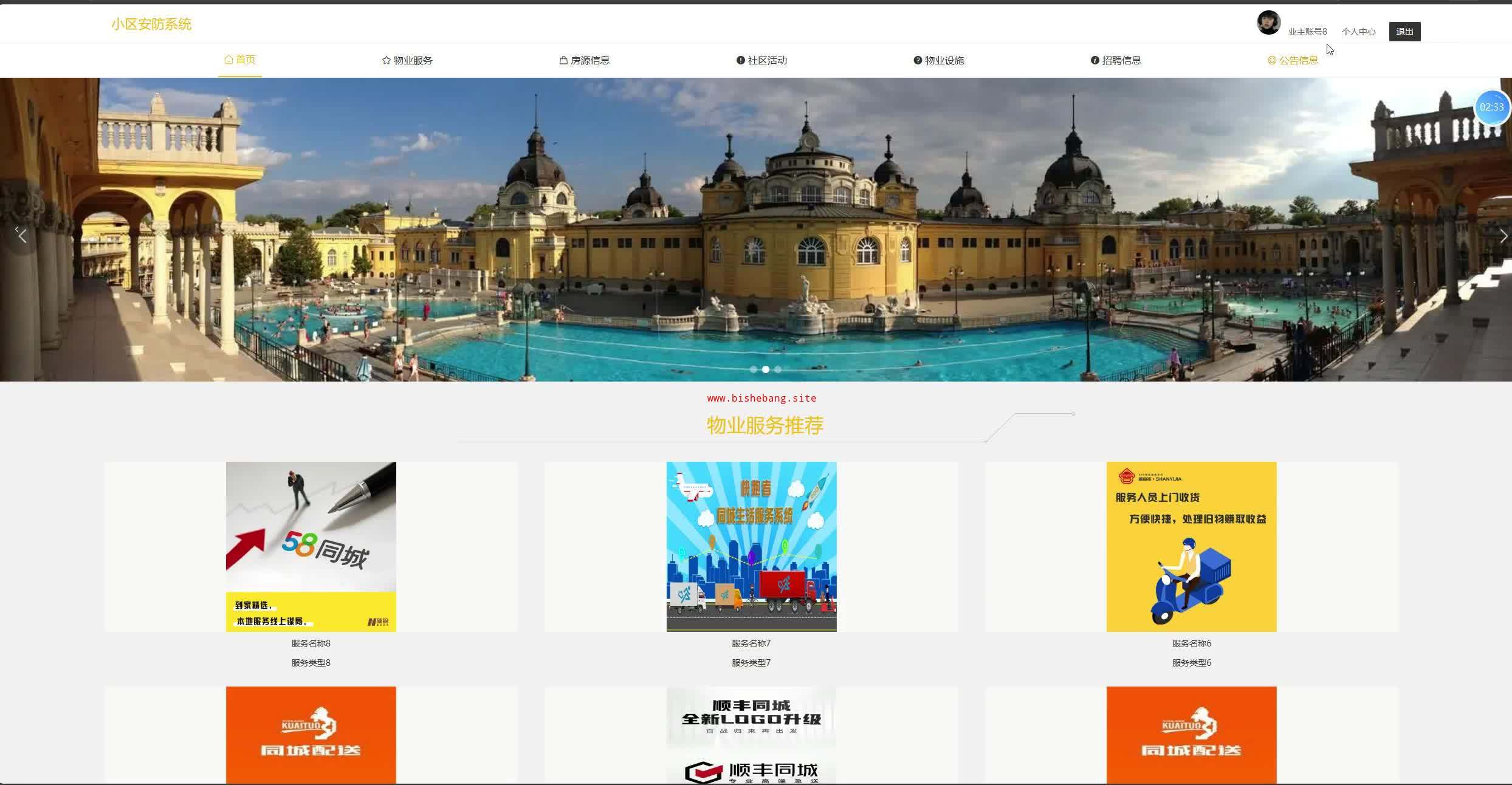Image resolution: width=1512 pixels, height=785 pixels.
Task: Click the circle icon beside 公告信息
Action: [x=1272, y=60]
